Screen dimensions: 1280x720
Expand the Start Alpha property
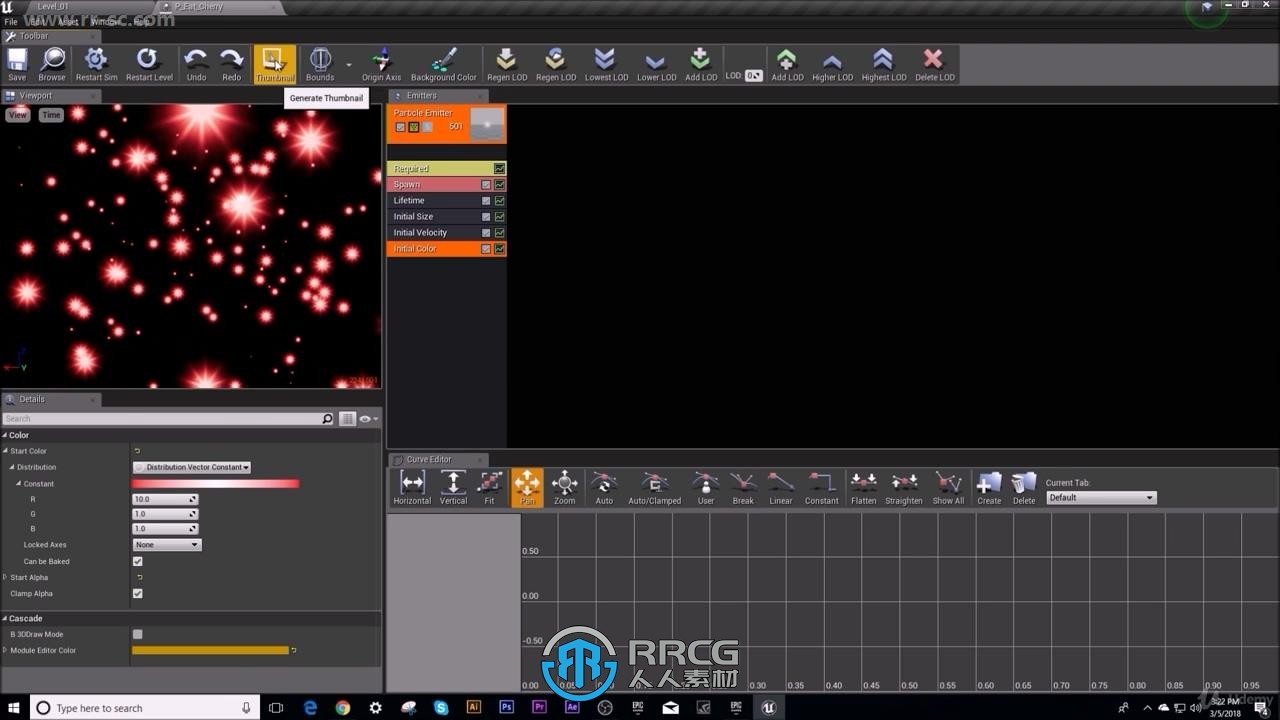[5, 577]
